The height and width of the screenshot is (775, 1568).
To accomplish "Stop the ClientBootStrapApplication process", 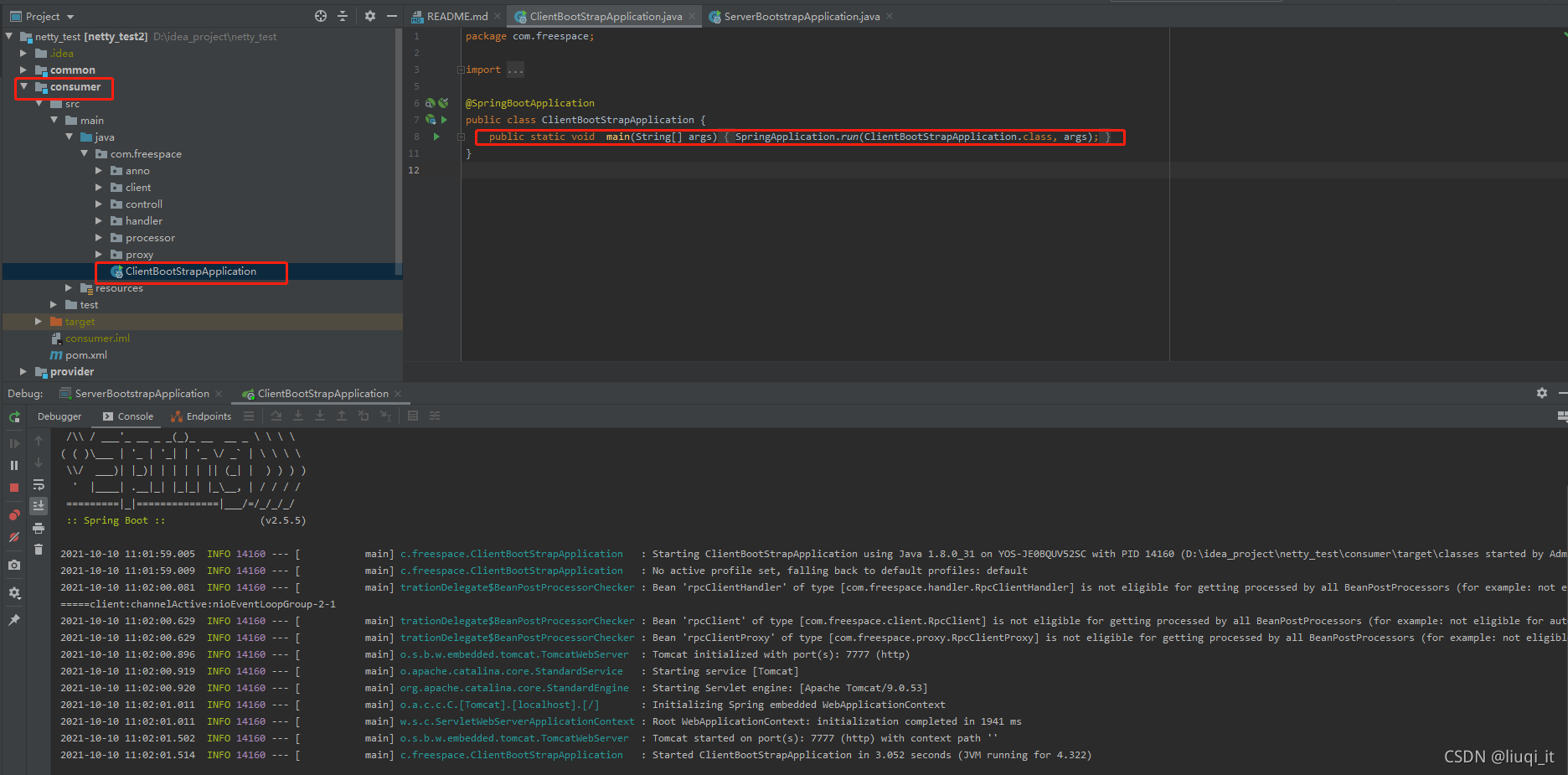I will (14, 488).
